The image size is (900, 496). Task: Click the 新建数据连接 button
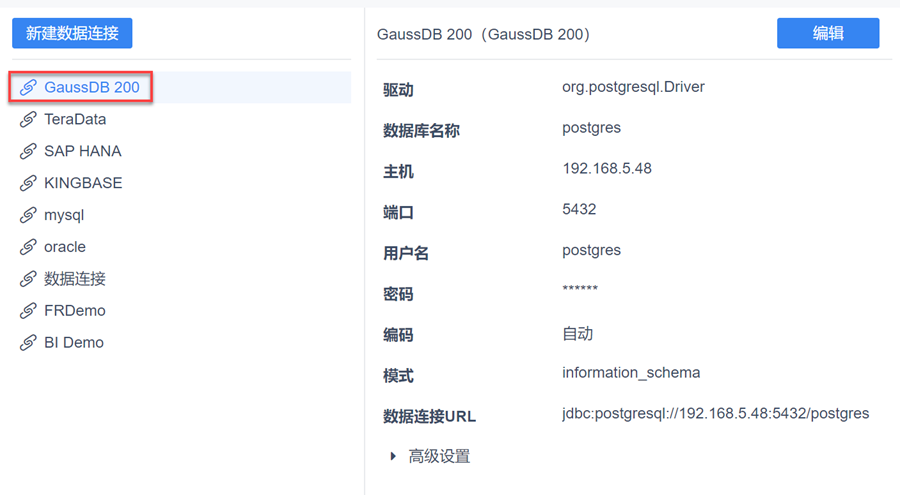(72, 33)
